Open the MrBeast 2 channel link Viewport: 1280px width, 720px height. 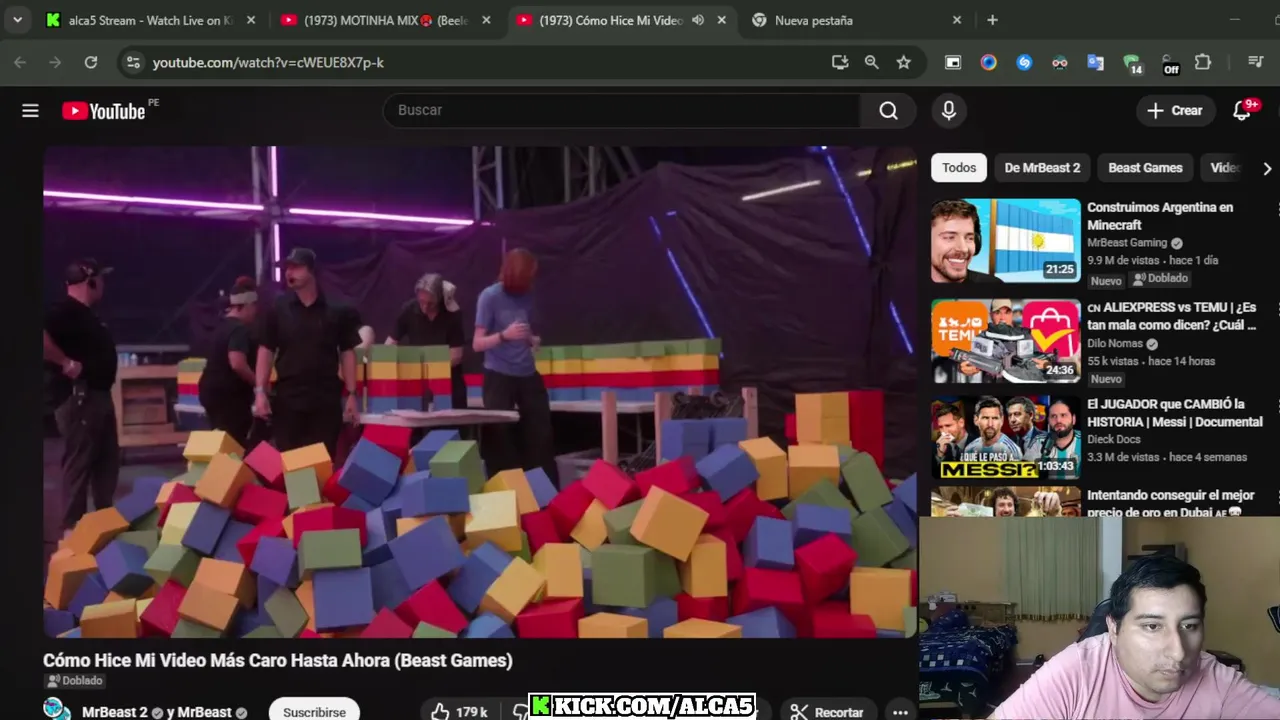coord(115,712)
